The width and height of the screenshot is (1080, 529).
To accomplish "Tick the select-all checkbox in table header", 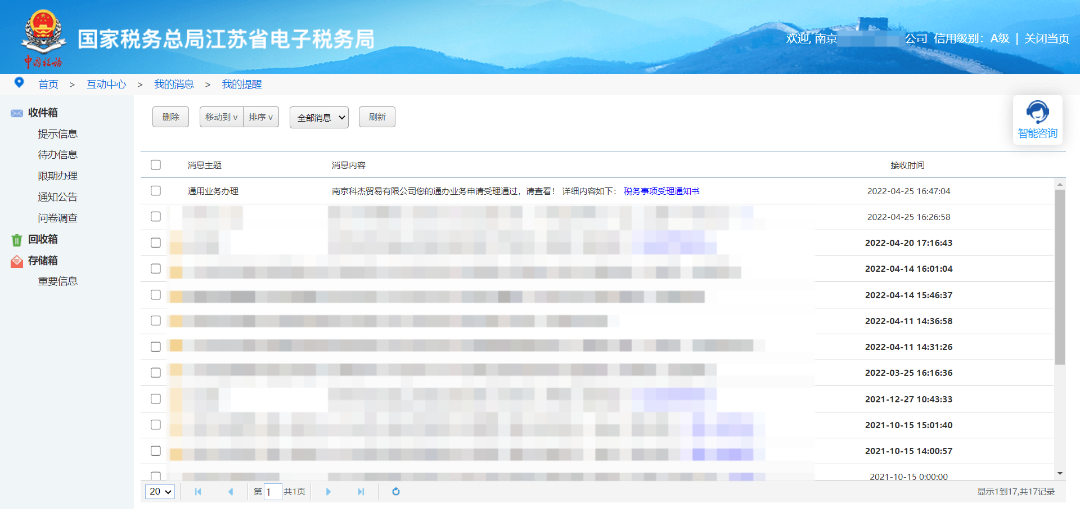I will coord(155,165).
